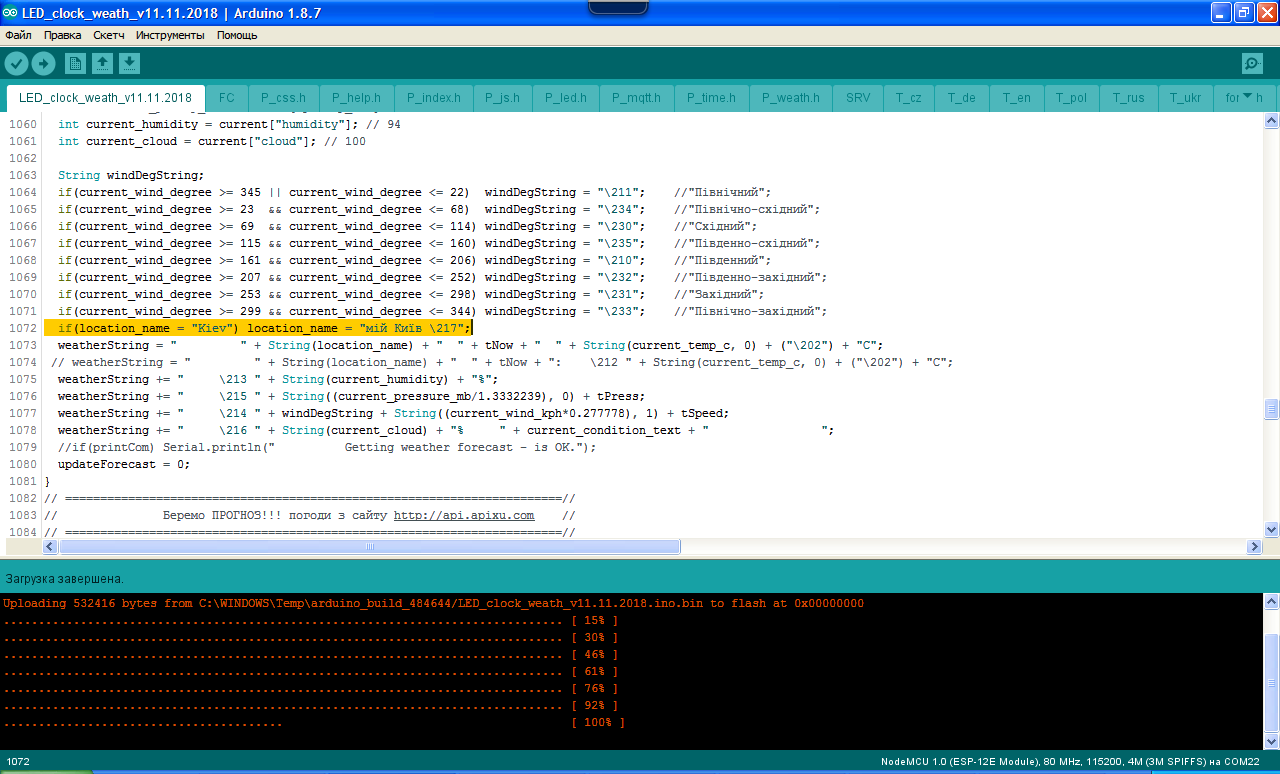Image resolution: width=1280 pixels, height=774 pixels.
Task: Click line number 1063 in the gutter
Action: (21, 175)
